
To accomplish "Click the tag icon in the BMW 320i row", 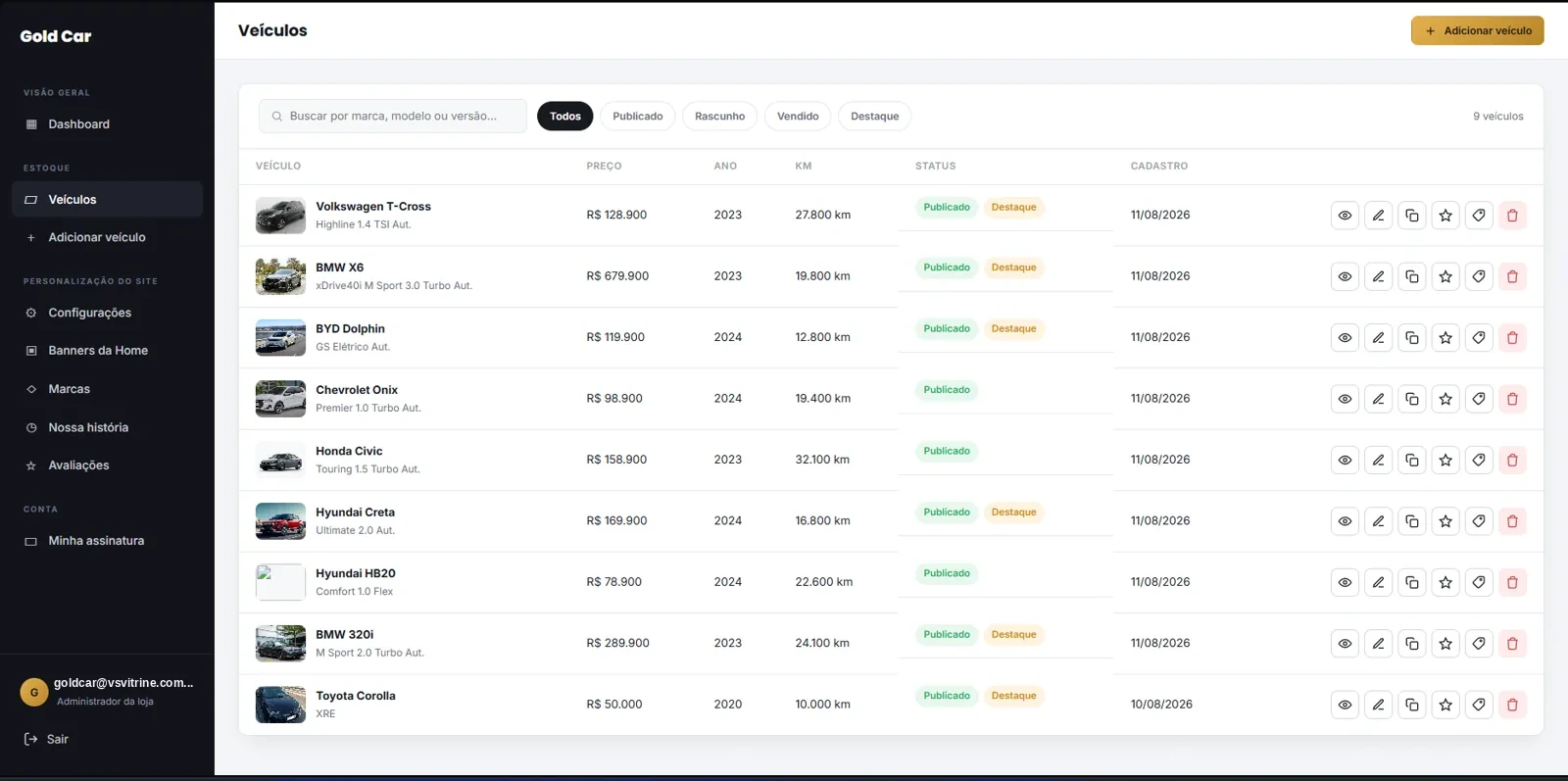I will [x=1479, y=644].
